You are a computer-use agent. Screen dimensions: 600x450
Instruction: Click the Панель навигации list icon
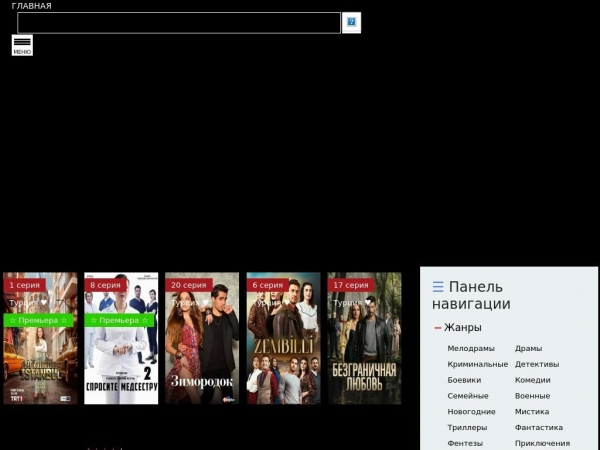pos(438,287)
